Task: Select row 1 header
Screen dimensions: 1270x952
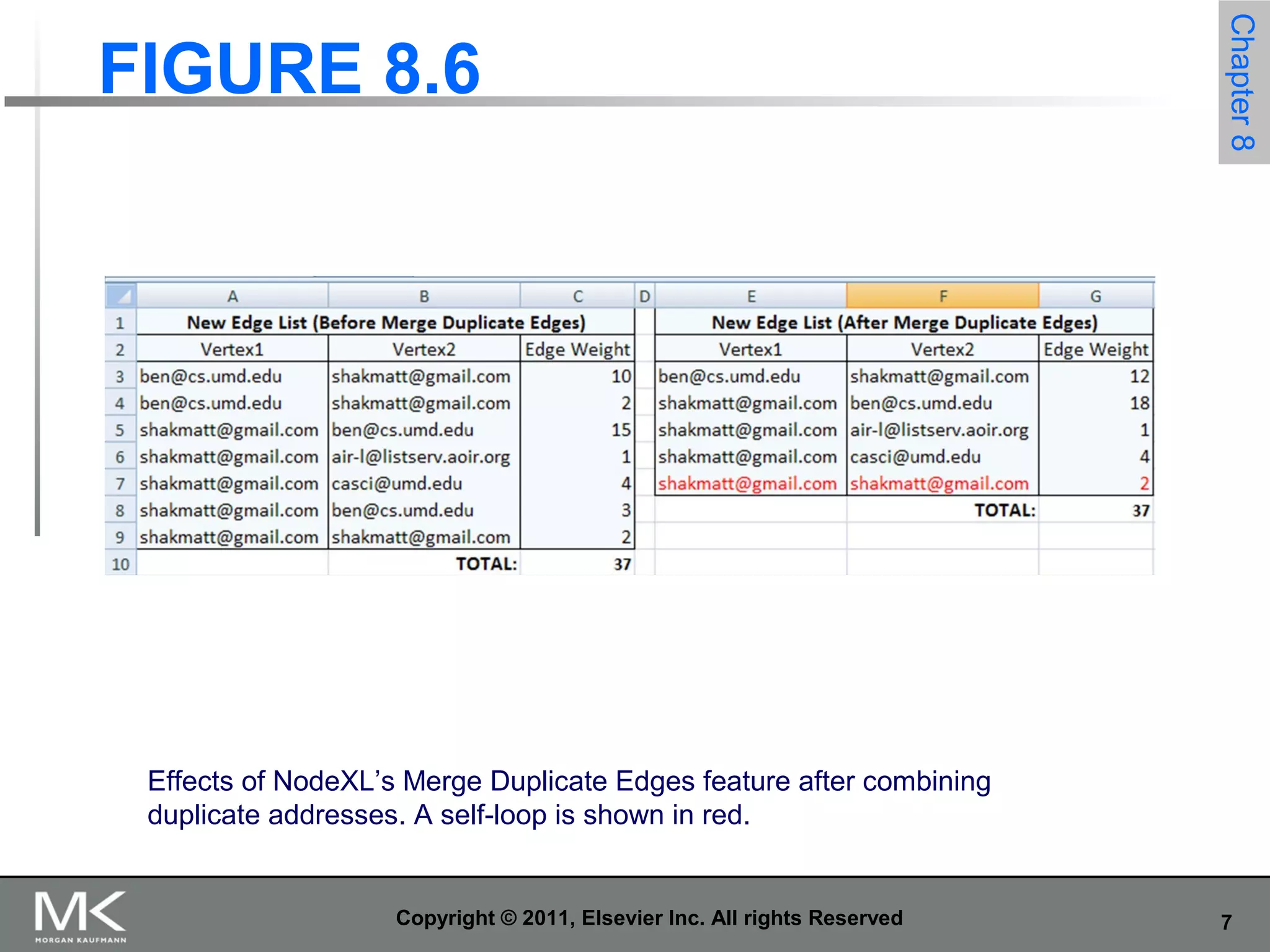Action: pos(120,323)
